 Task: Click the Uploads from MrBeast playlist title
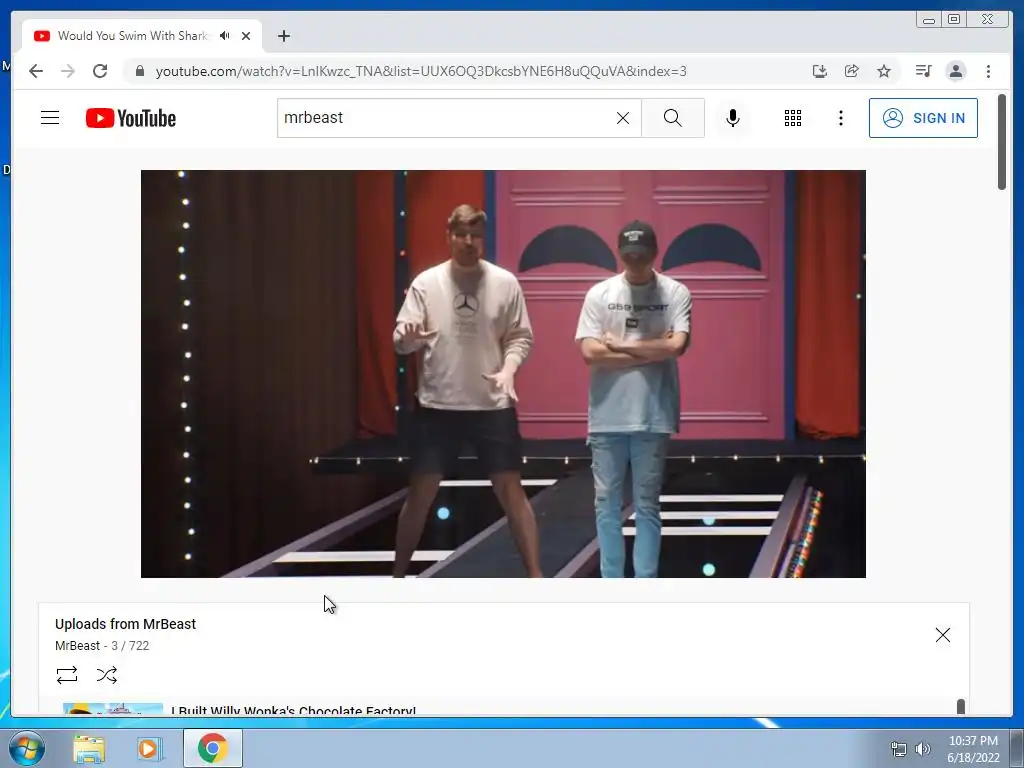tap(125, 624)
